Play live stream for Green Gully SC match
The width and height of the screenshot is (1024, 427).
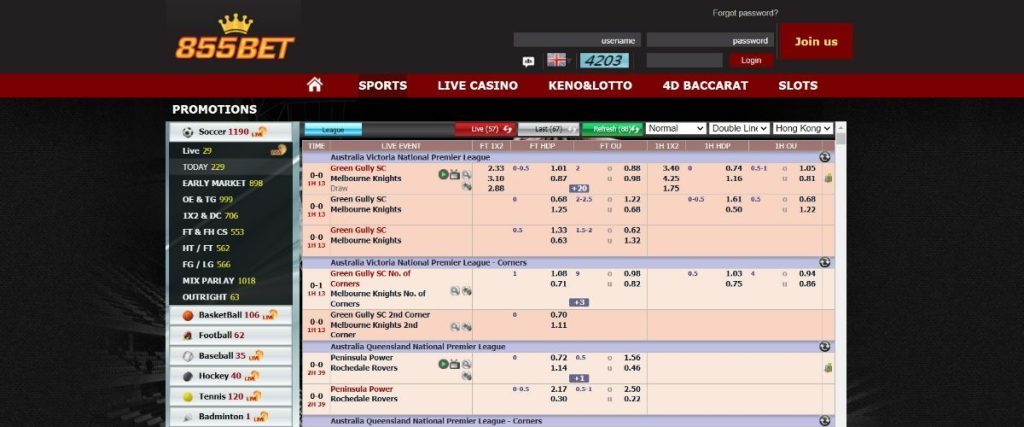point(443,174)
